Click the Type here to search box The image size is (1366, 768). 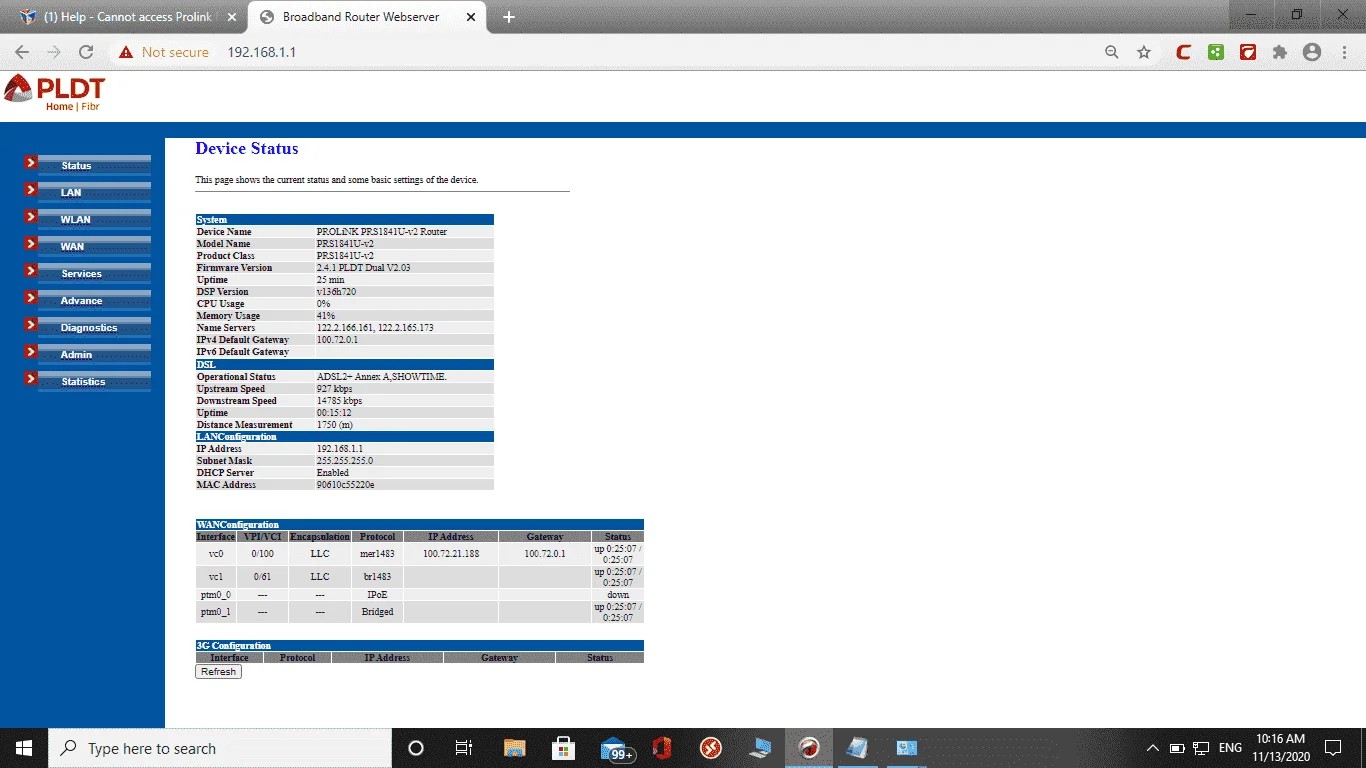(x=219, y=748)
